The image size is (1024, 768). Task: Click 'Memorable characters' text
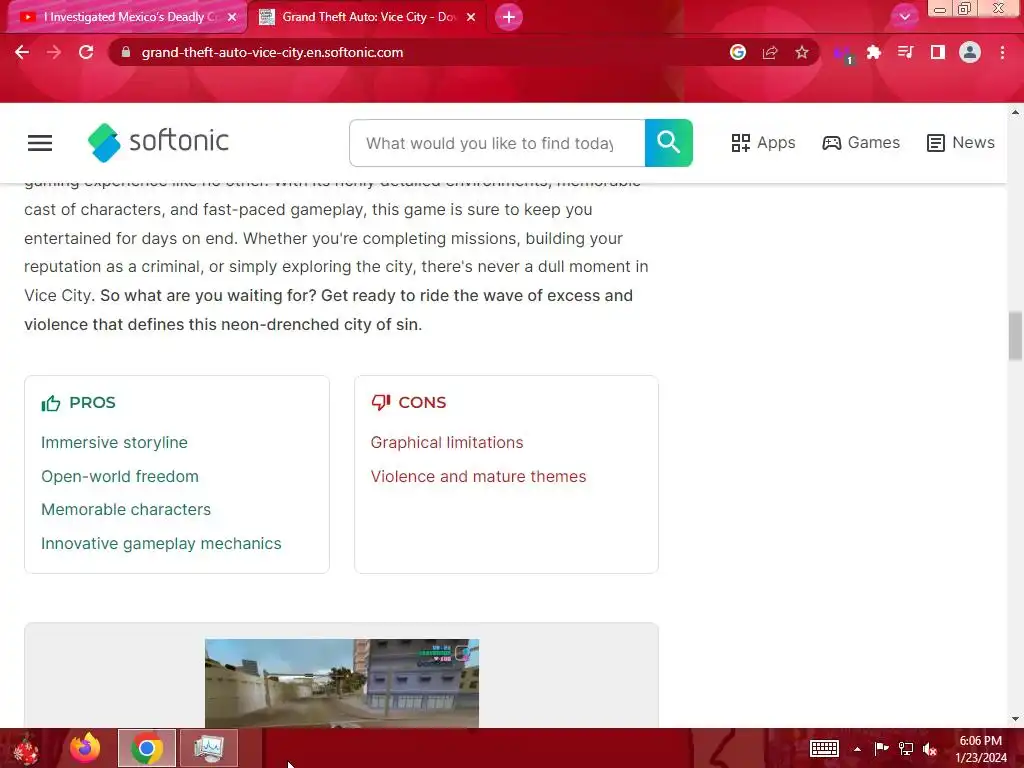coord(126,509)
